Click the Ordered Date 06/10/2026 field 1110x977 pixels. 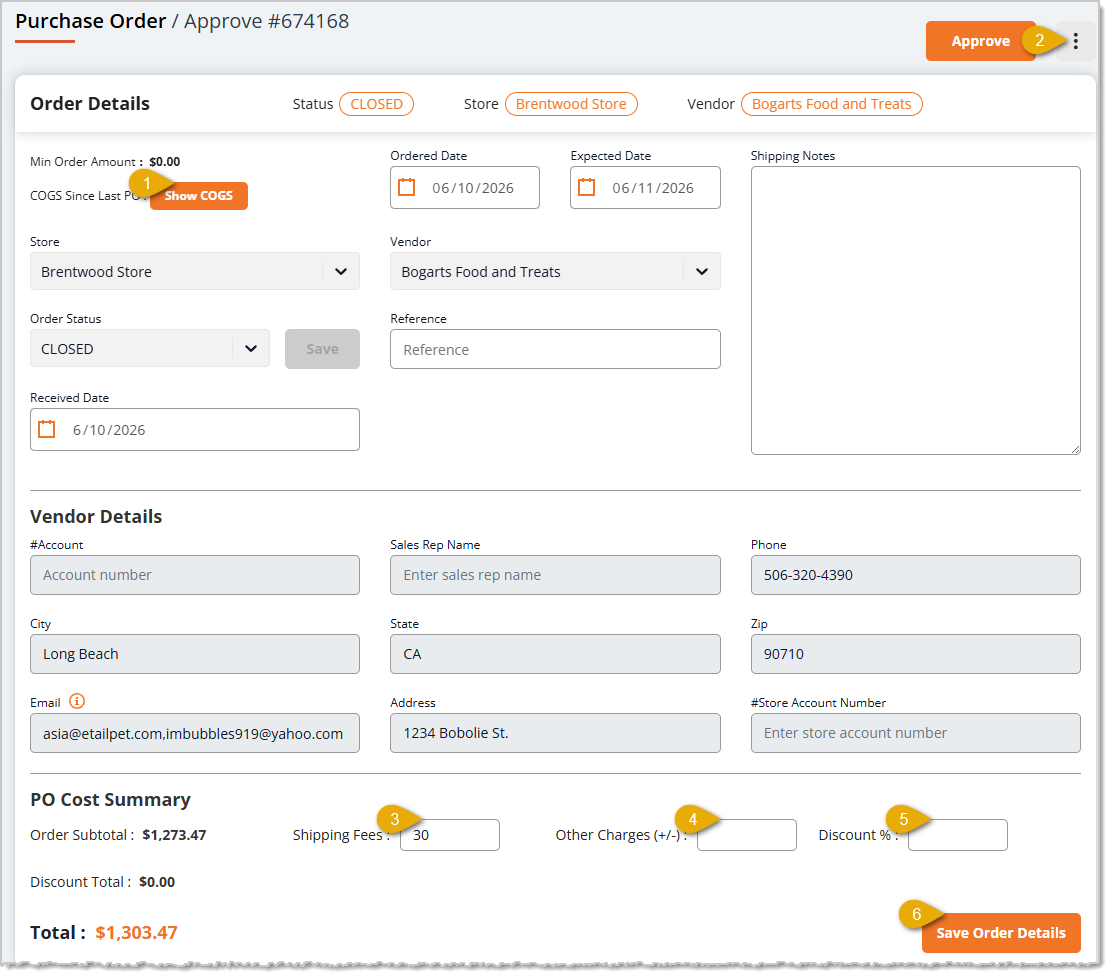coord(465,188)
